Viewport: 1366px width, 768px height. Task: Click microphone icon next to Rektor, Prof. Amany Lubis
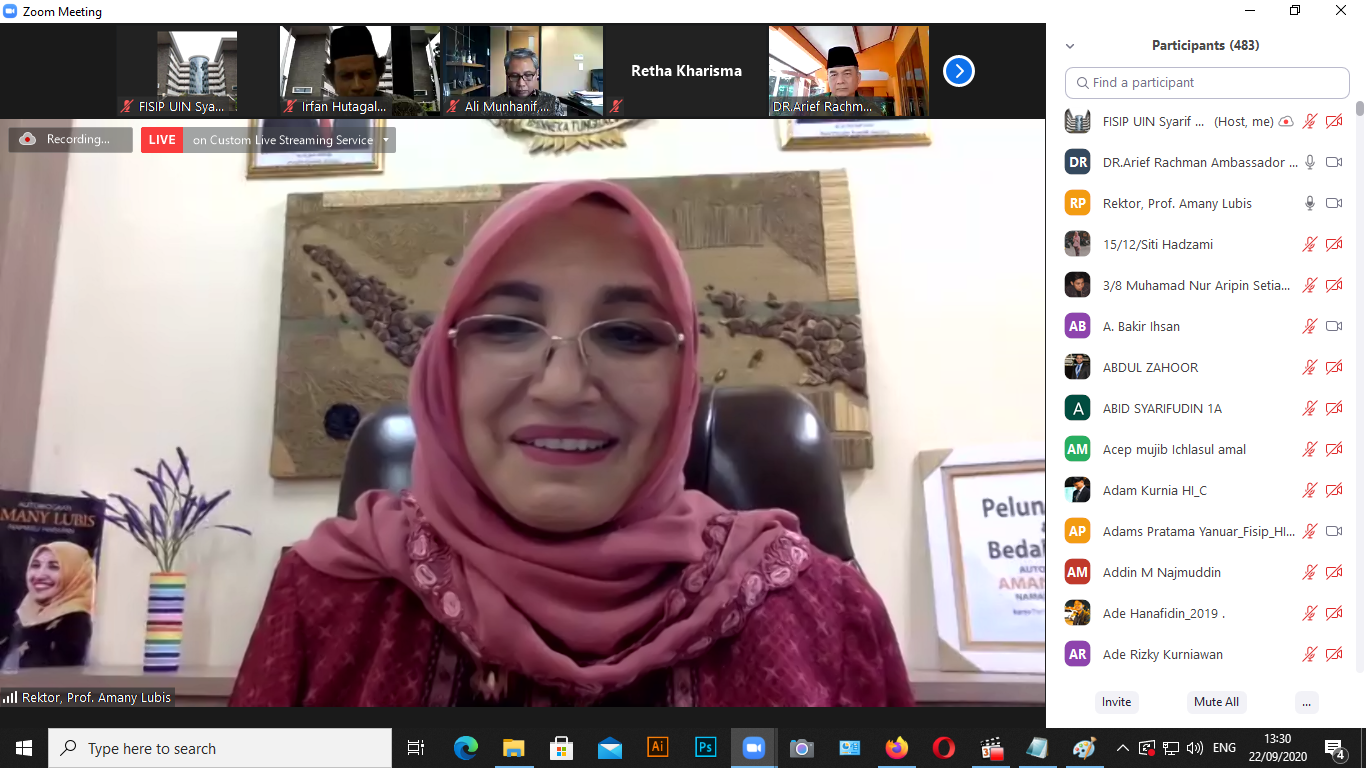pyautogui.click(x=1309, y=203)
